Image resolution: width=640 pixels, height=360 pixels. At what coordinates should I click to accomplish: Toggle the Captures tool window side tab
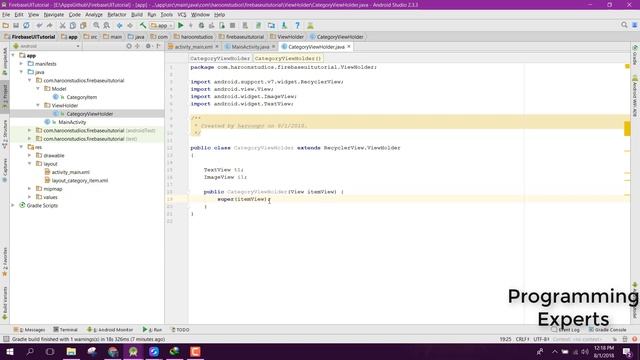[5, 170]
